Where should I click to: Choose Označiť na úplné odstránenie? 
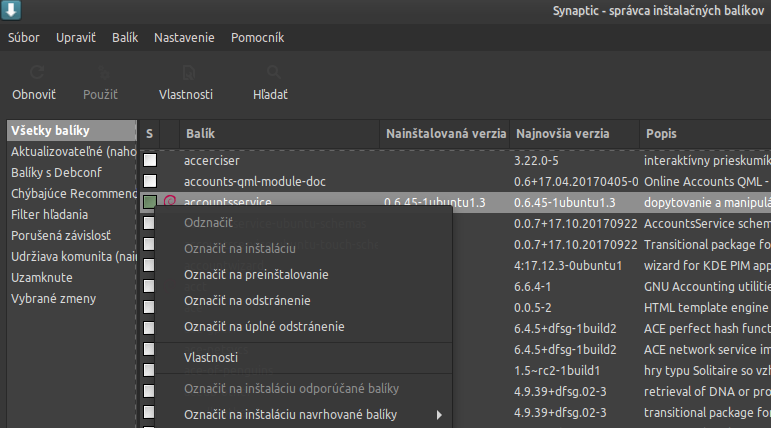pos(264,326)
